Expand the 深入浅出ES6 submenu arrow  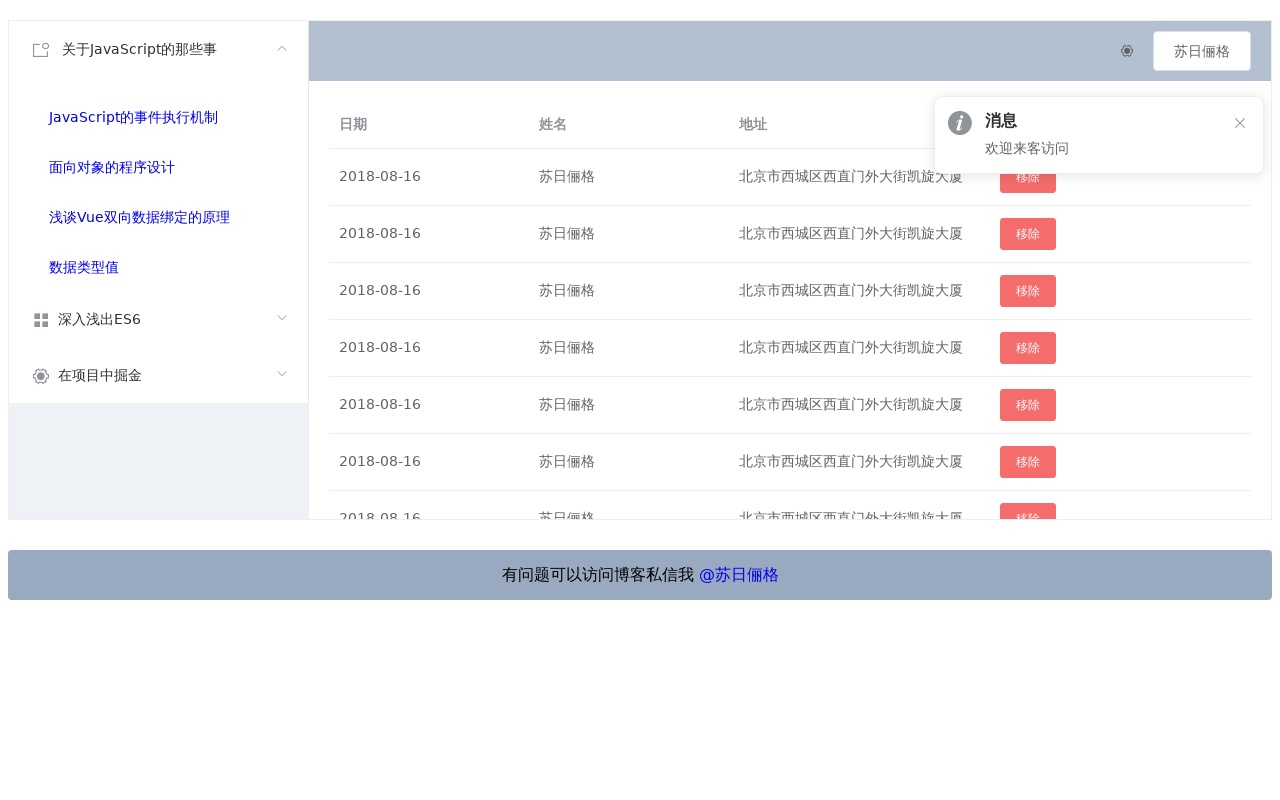tap(282, 318)
